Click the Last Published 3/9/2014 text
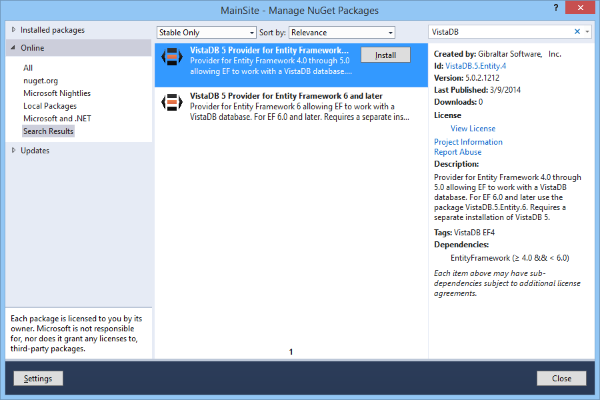Screen dimensions: 600x400 (477, 90)
